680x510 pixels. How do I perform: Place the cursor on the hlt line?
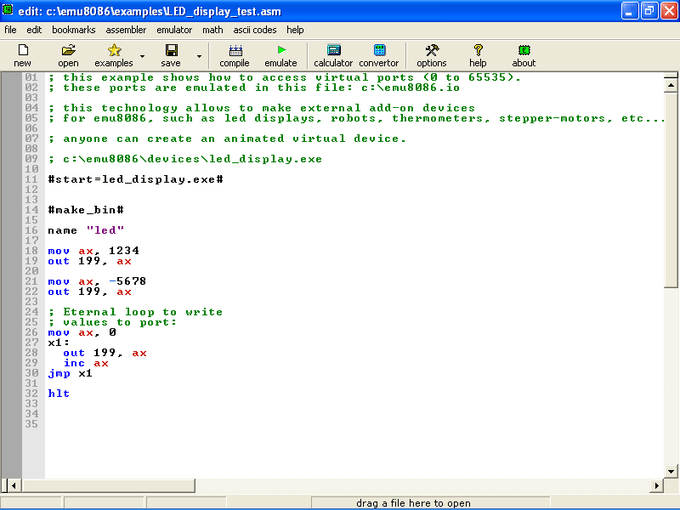point(59,393)
